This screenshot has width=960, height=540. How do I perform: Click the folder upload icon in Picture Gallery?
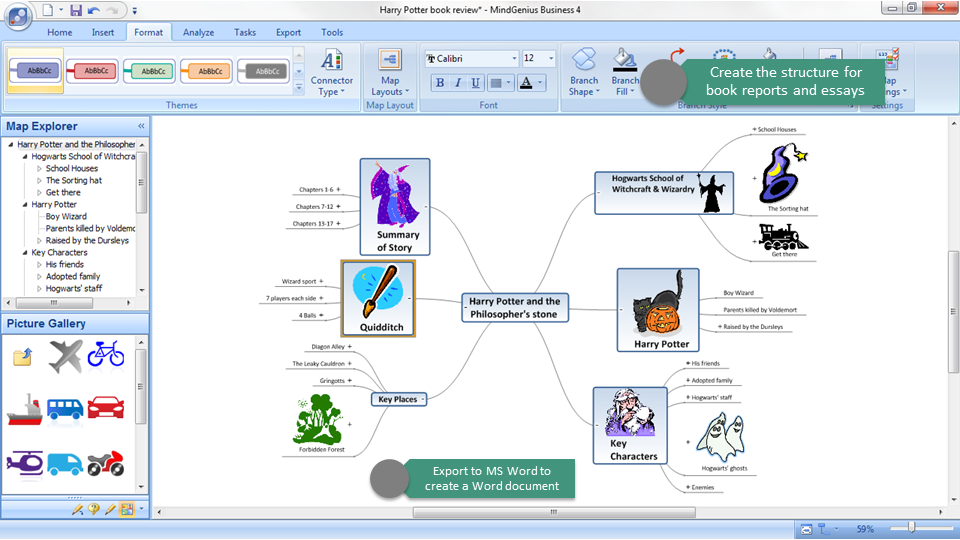coord(23,356)
